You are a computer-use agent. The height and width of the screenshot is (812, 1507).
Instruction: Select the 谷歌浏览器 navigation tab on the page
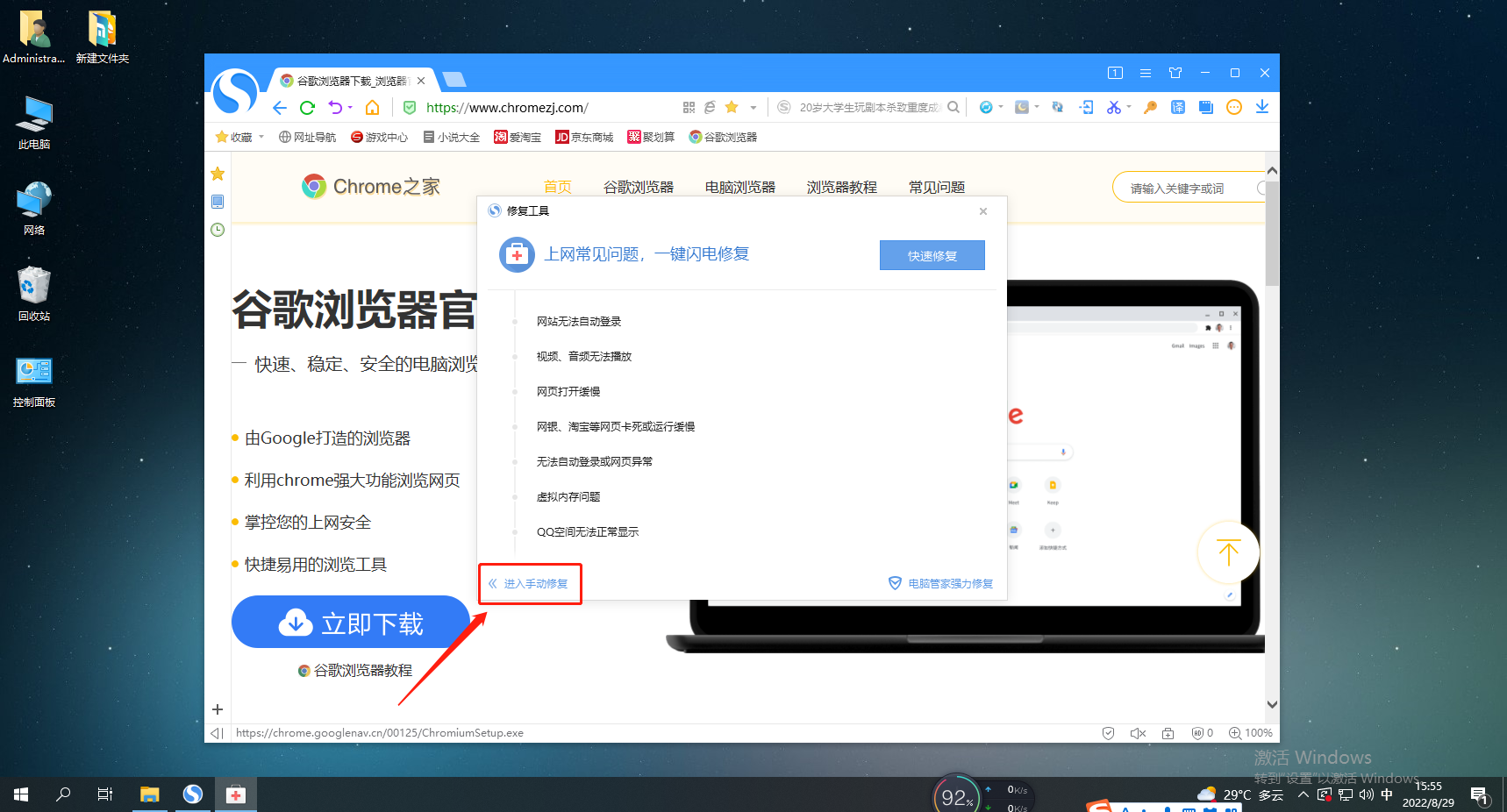tap(639, 187)
